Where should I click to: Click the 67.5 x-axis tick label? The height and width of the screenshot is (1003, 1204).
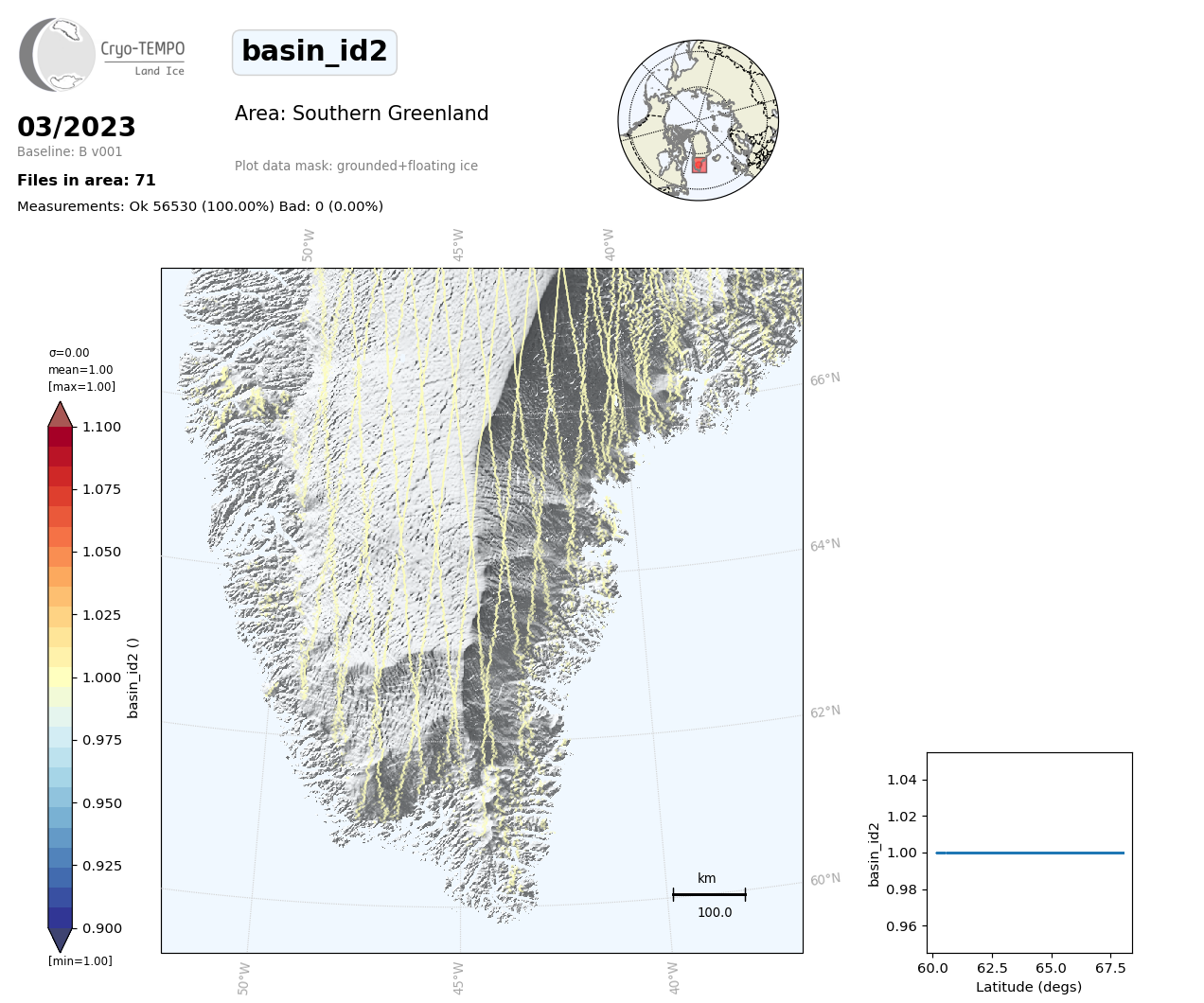coord(1110,968)
